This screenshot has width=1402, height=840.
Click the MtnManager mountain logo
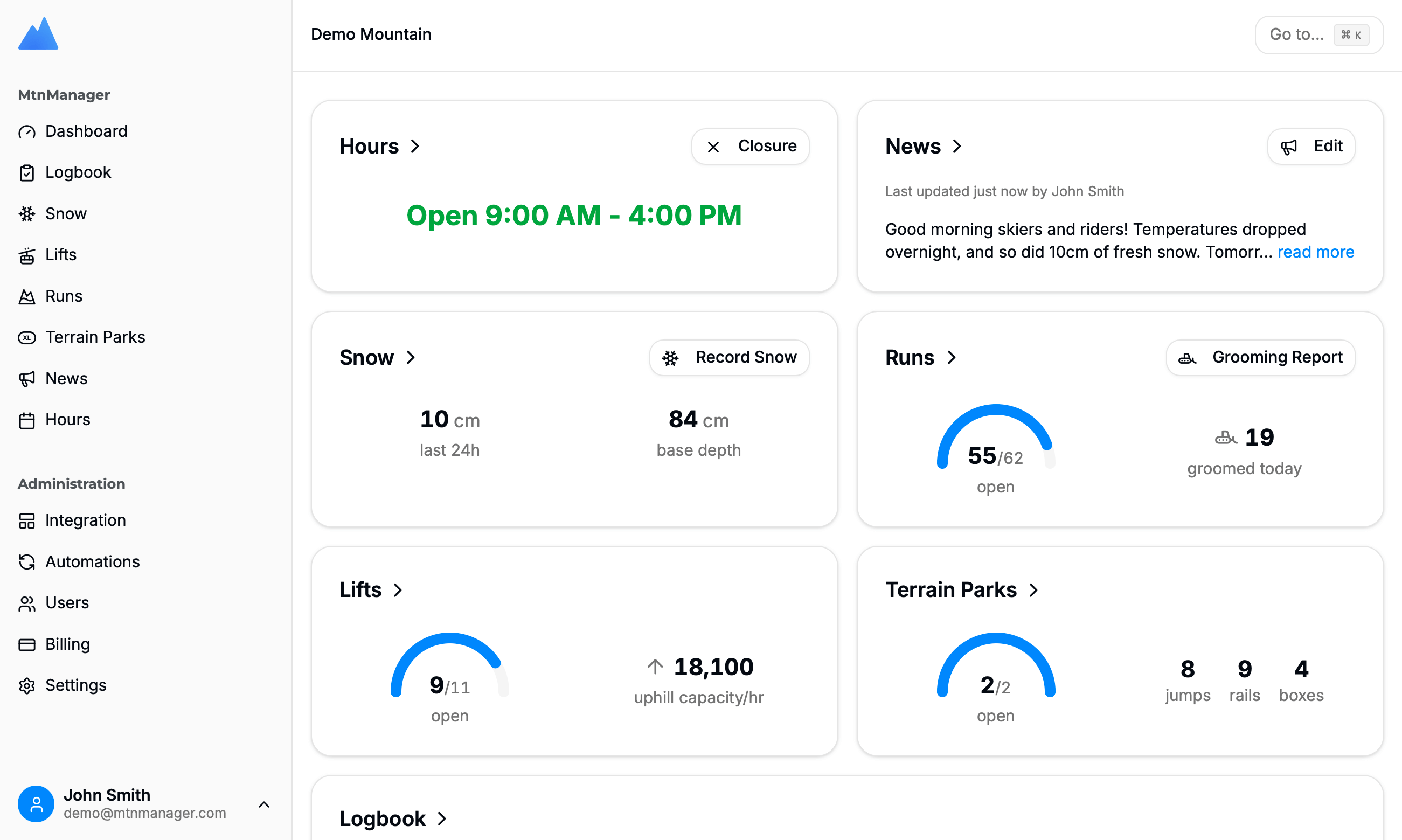[38, 34]
